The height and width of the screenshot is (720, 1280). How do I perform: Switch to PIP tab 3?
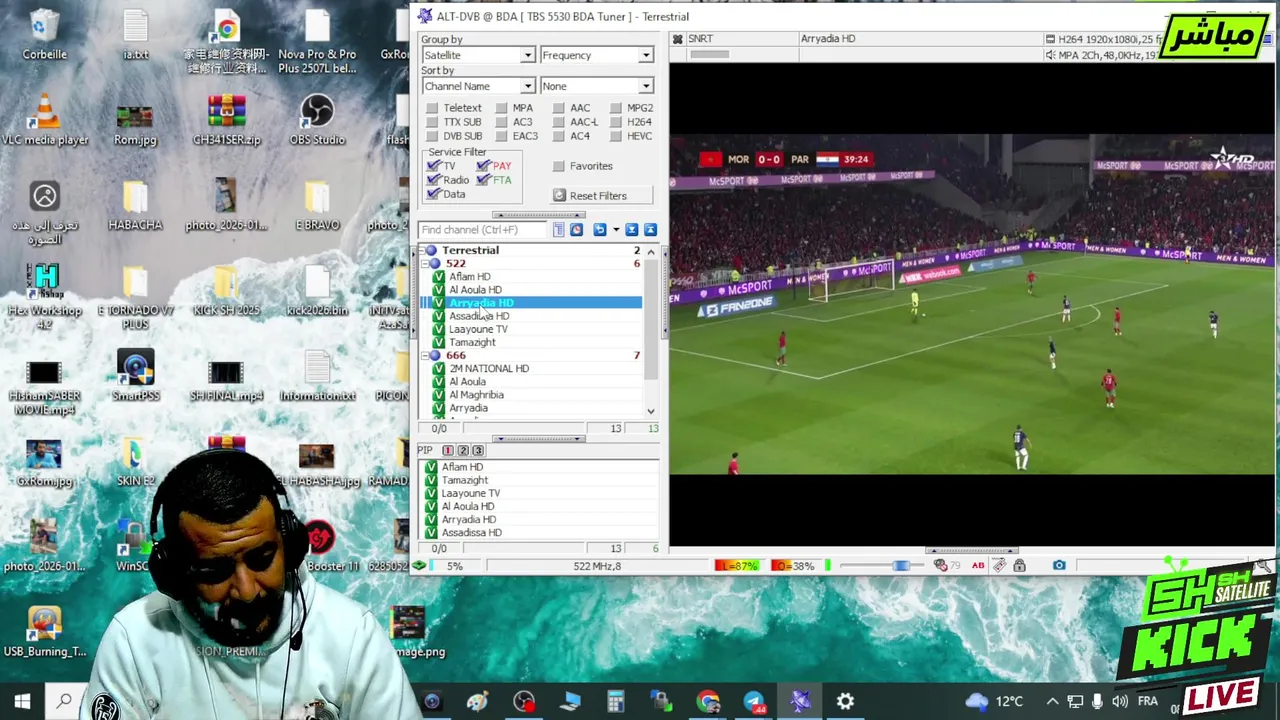tap(478, 451)
